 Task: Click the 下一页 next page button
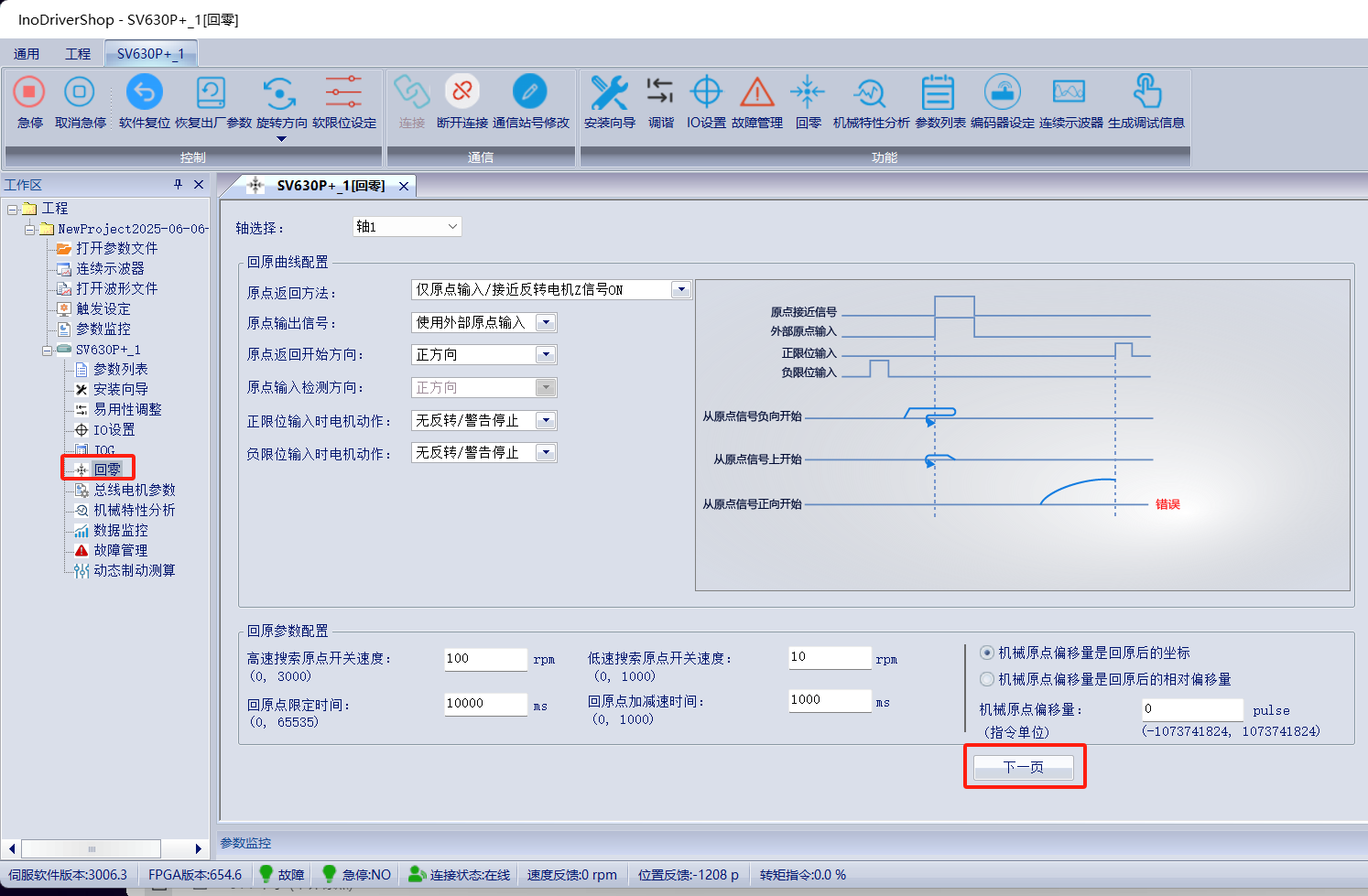(1023, 767)
